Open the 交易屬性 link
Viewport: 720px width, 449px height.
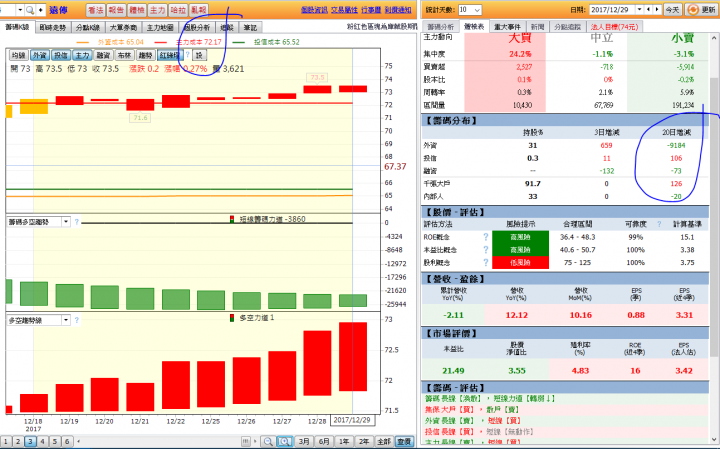(344, 10)
